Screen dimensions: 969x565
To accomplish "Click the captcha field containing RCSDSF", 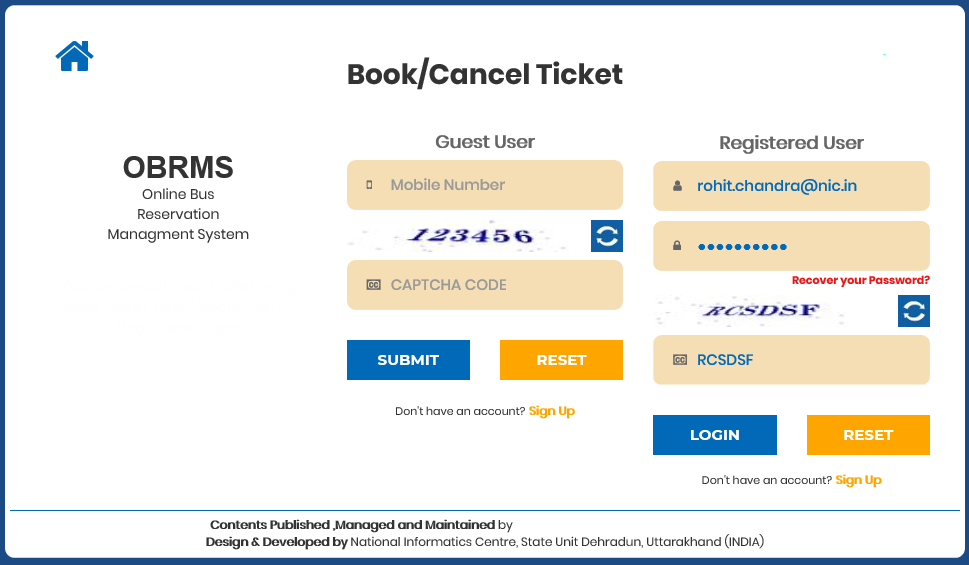I will pos(800,360).
